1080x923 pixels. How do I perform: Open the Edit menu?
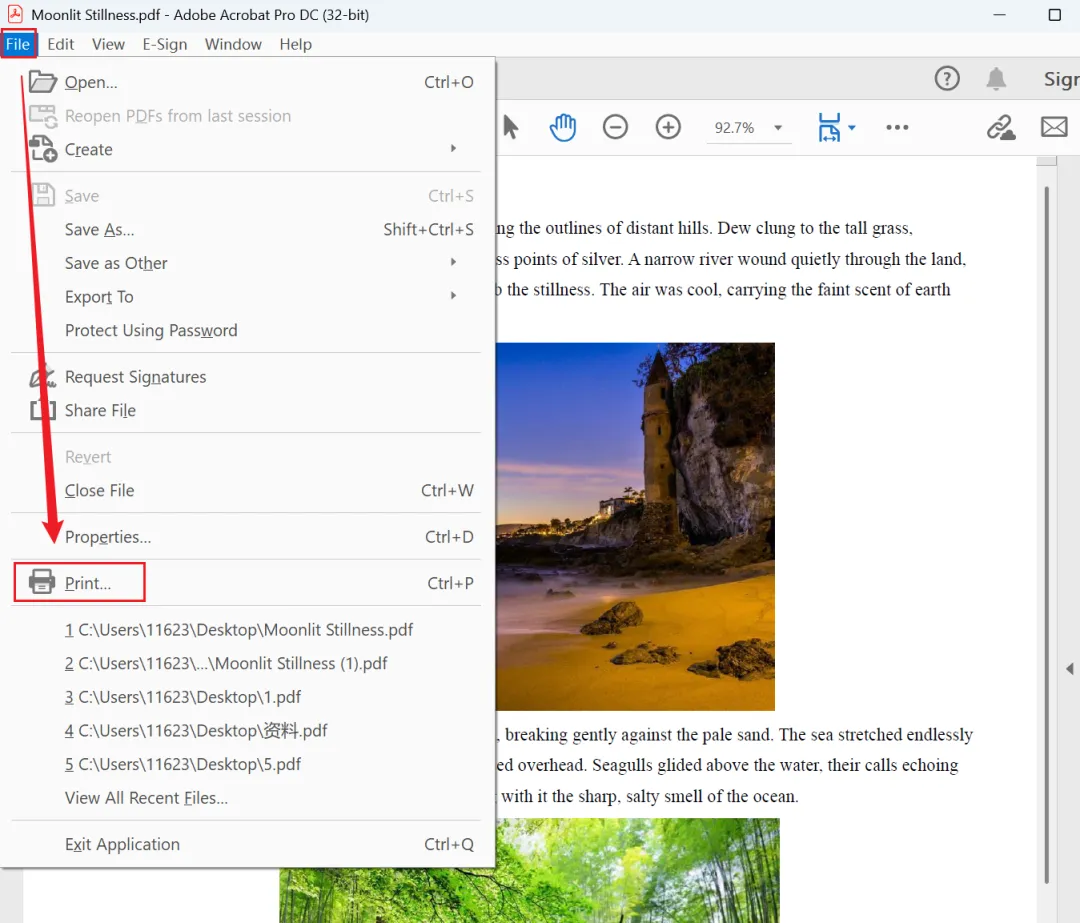61,44
